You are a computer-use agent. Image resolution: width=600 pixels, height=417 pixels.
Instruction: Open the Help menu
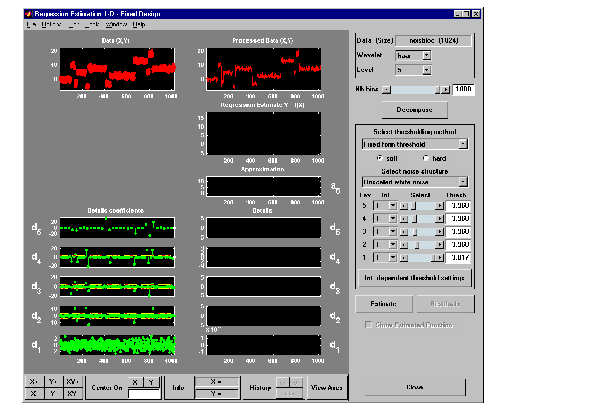click(x=138, y=23)
